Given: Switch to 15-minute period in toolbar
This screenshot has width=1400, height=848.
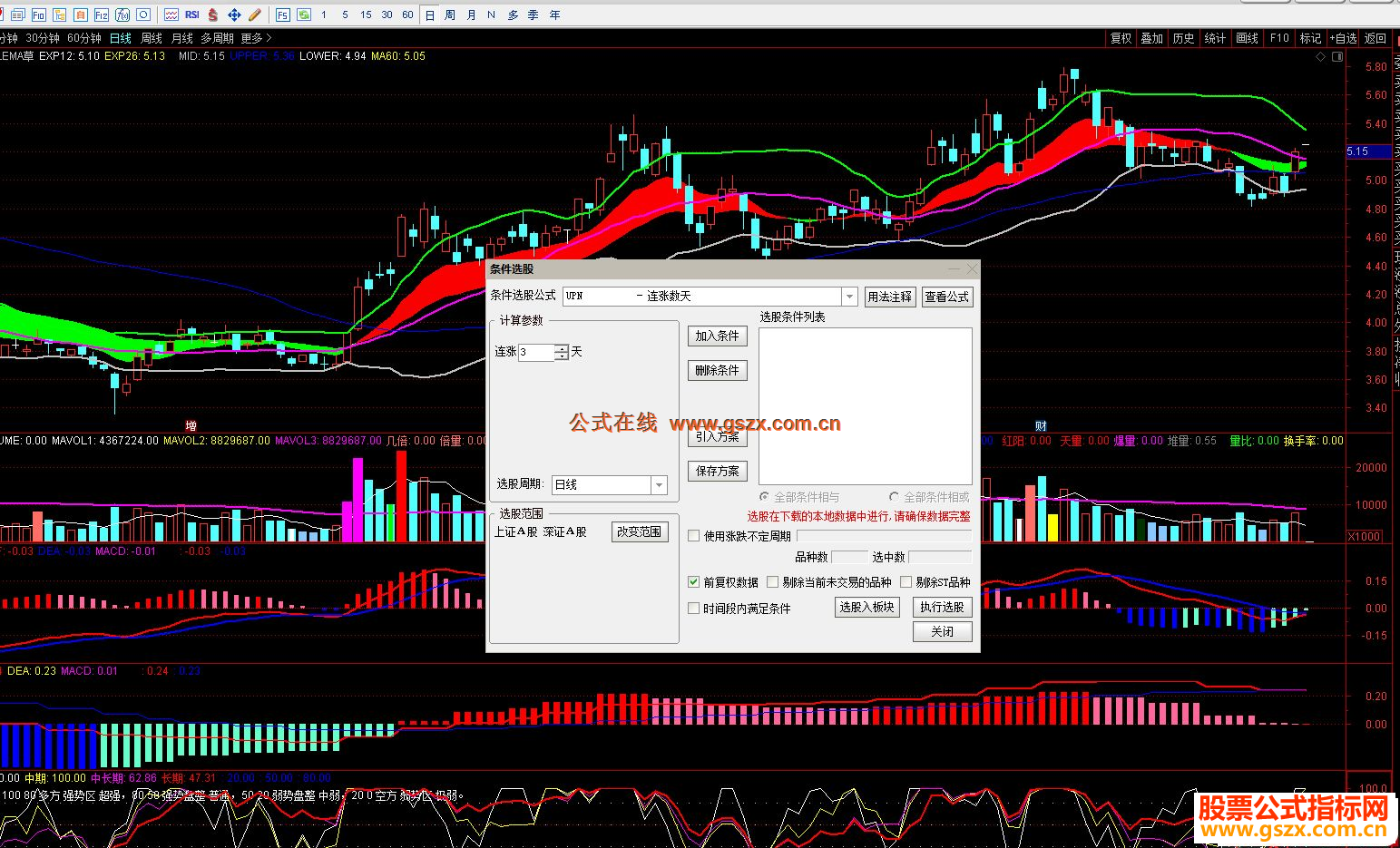Looking at the screenshot, I should (366, 15).
